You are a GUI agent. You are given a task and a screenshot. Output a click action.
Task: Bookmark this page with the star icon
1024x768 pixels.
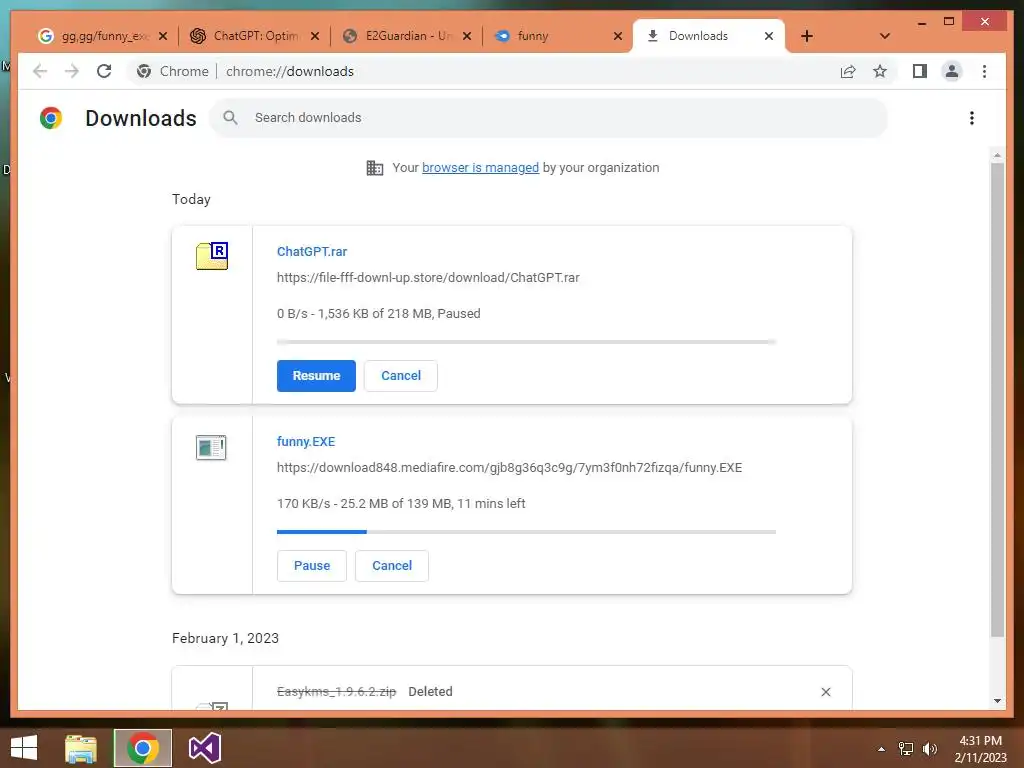click(x=880, y=71)
